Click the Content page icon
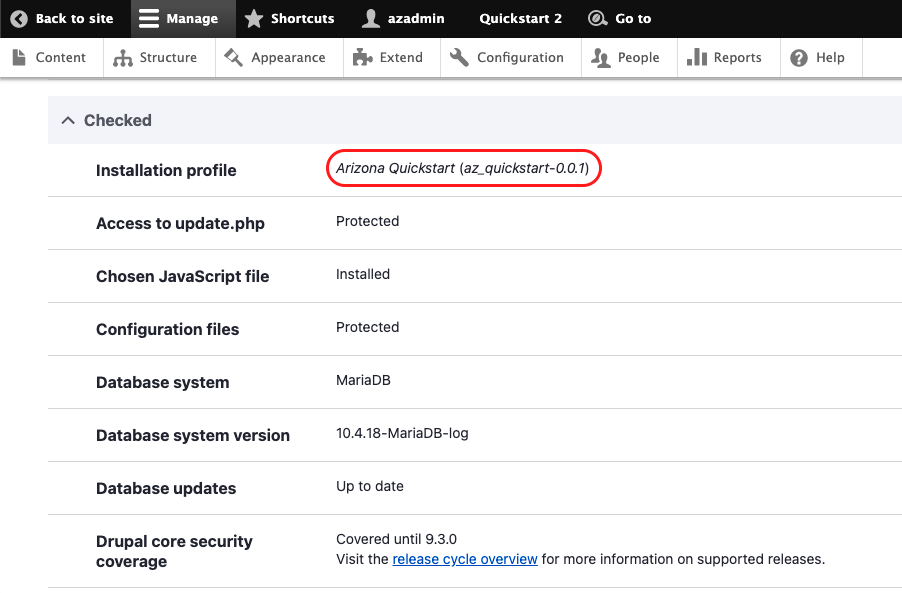This screenshot has height=593, width=902. pos(19,58)
